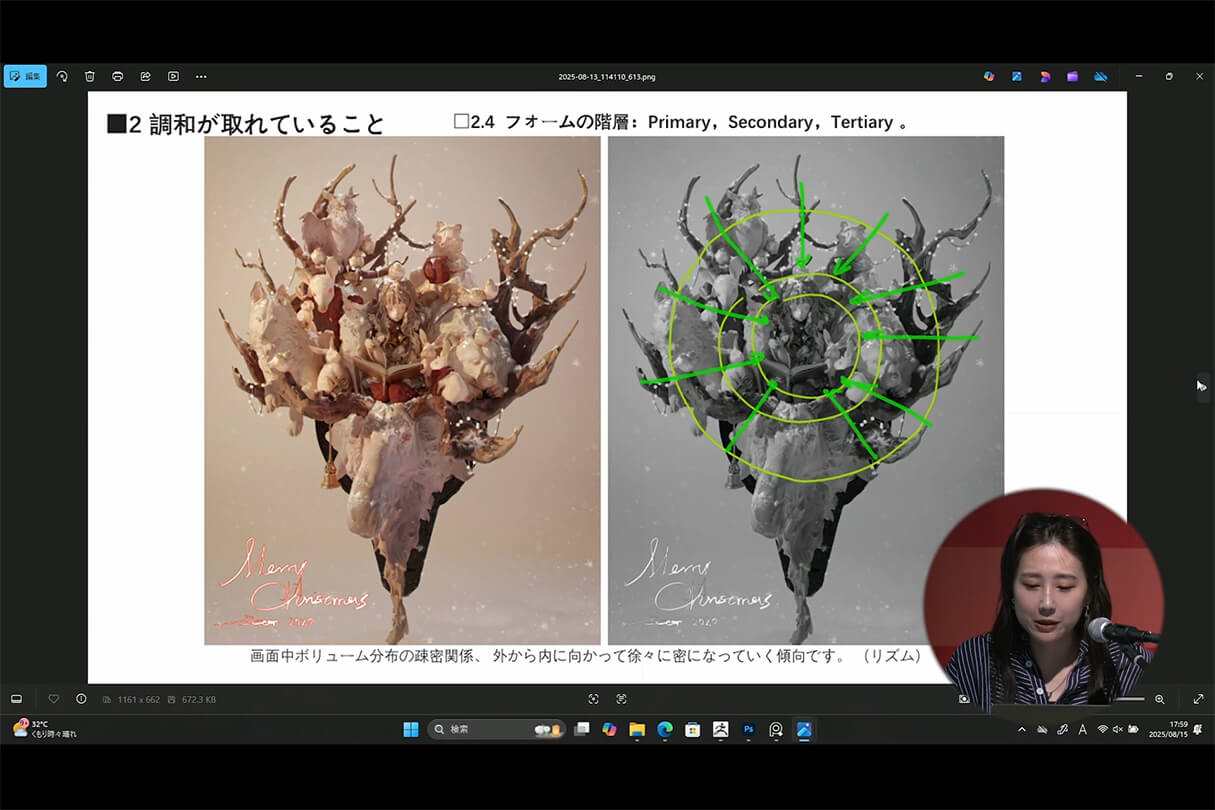
Task: Open the file information panel
Action: [x=80, y=699]
